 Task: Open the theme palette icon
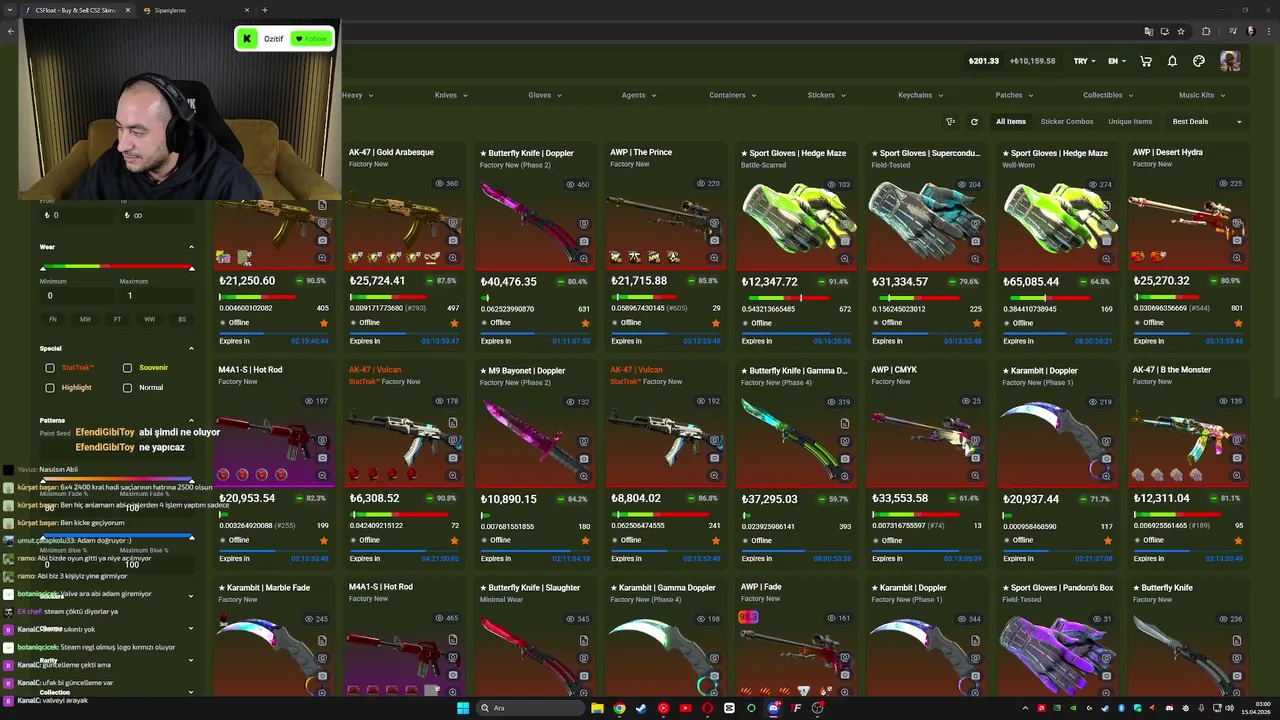tap(1199, 61)
